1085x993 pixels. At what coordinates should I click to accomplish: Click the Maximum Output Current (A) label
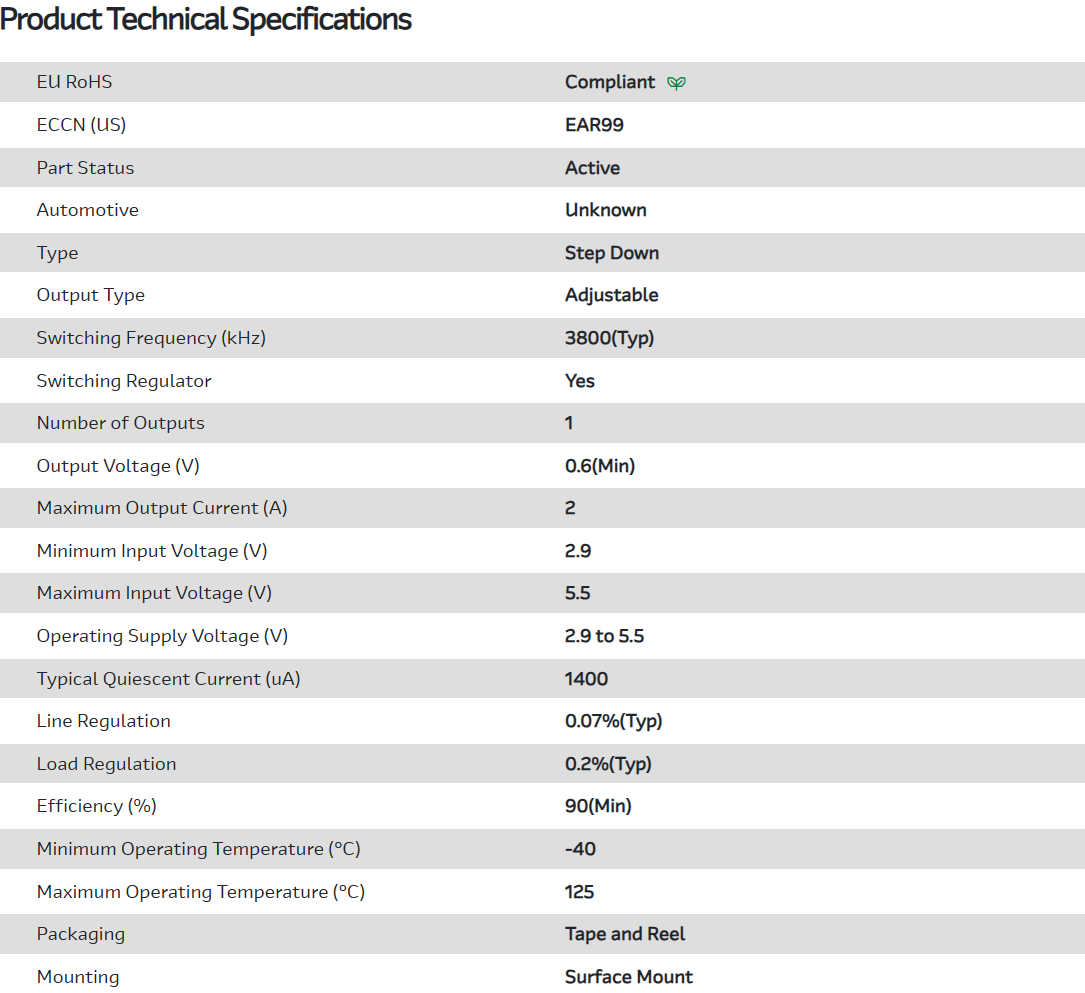click(162, 508)
